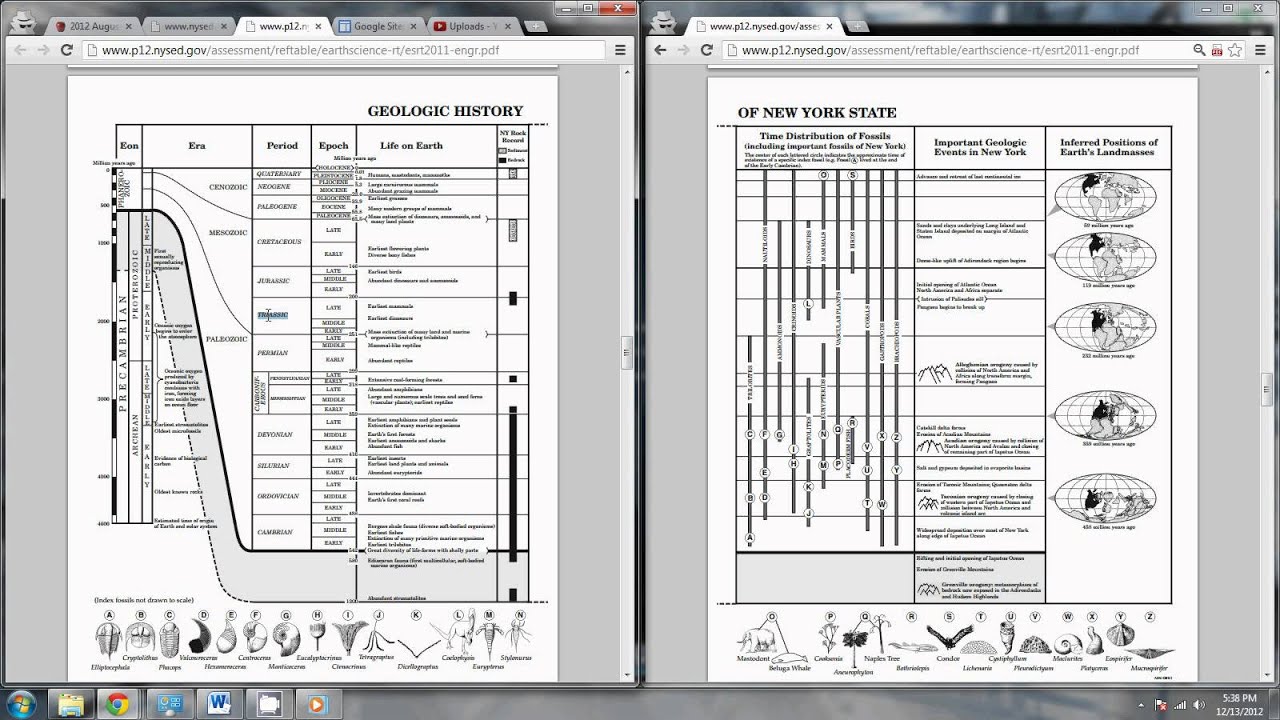1280x720 pixels.
Task: Close the Uploads YouTube tab
Action: [x=510, y=27]
